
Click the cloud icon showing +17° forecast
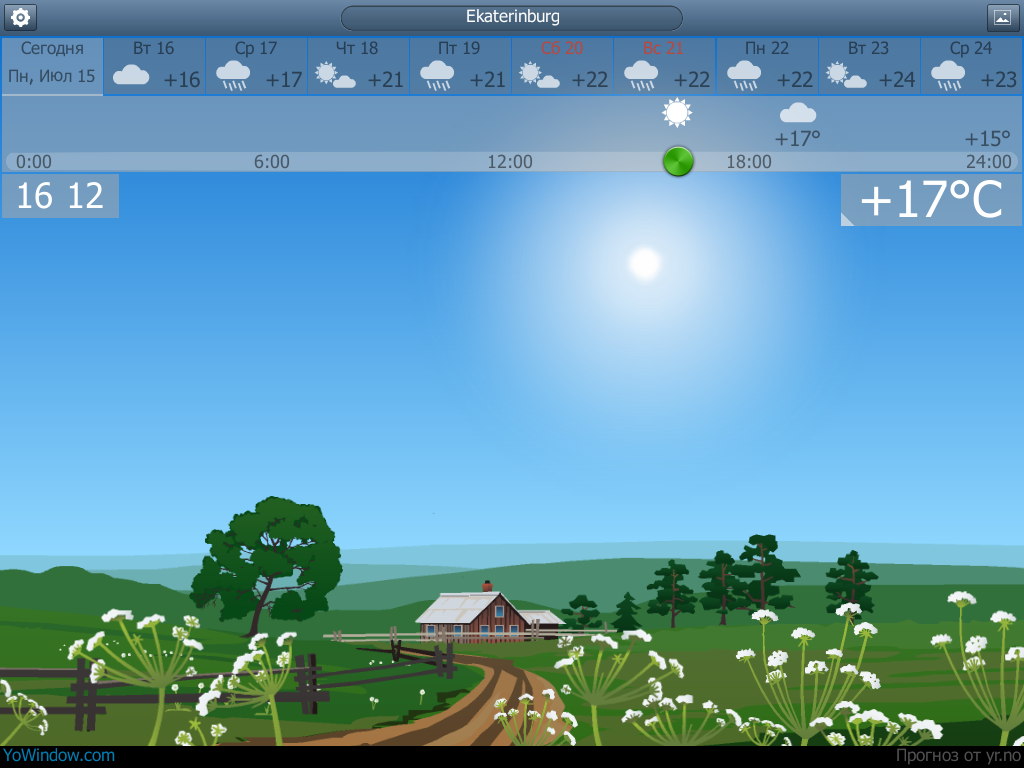[x=797, y=113]
